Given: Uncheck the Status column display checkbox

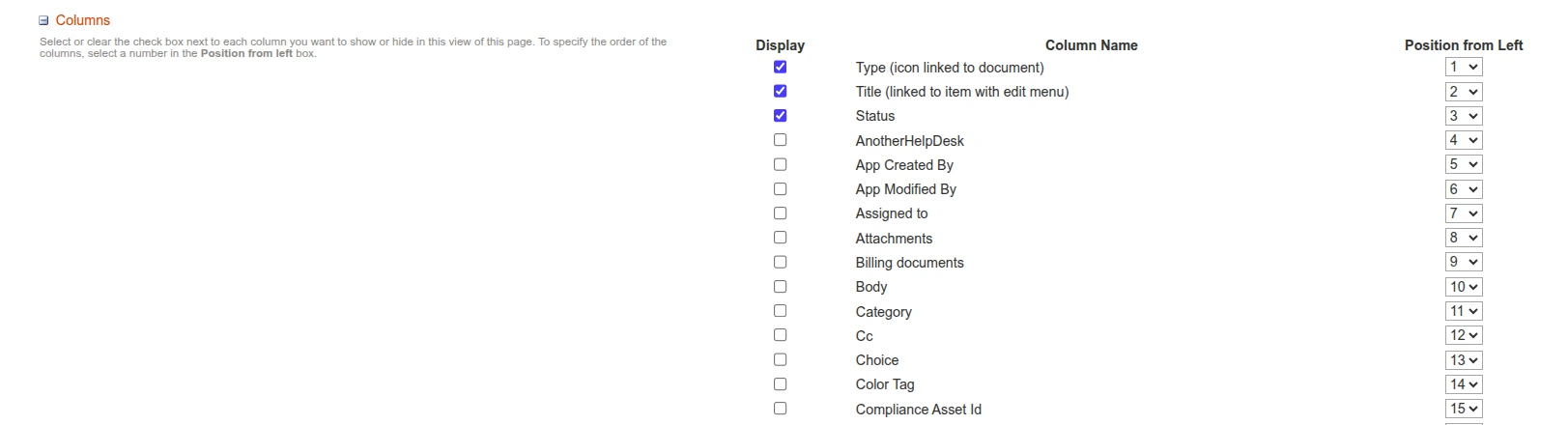Looking at the screenshot, I should click(780, 116).
